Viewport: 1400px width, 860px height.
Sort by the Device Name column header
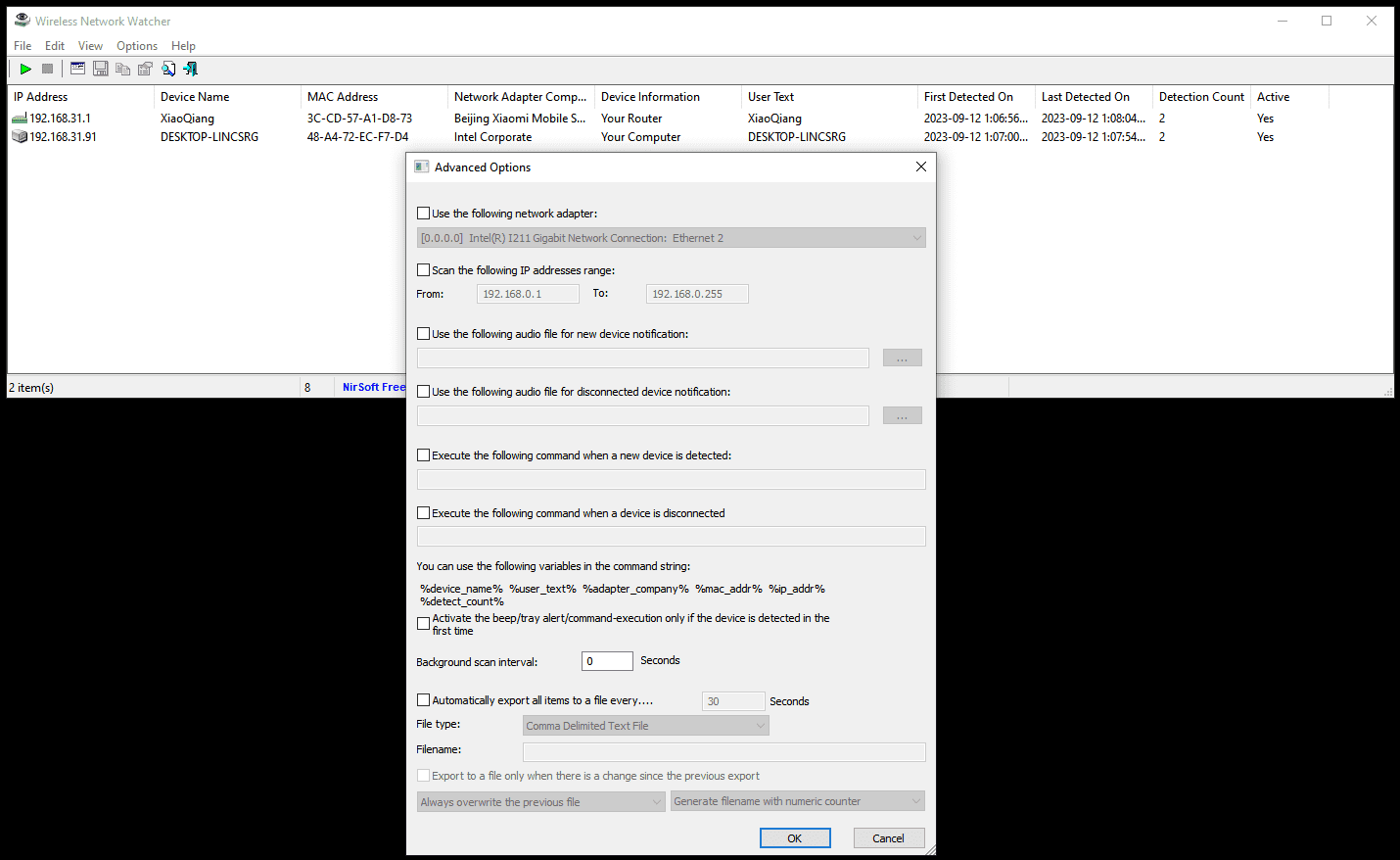(x=227, y=97)
